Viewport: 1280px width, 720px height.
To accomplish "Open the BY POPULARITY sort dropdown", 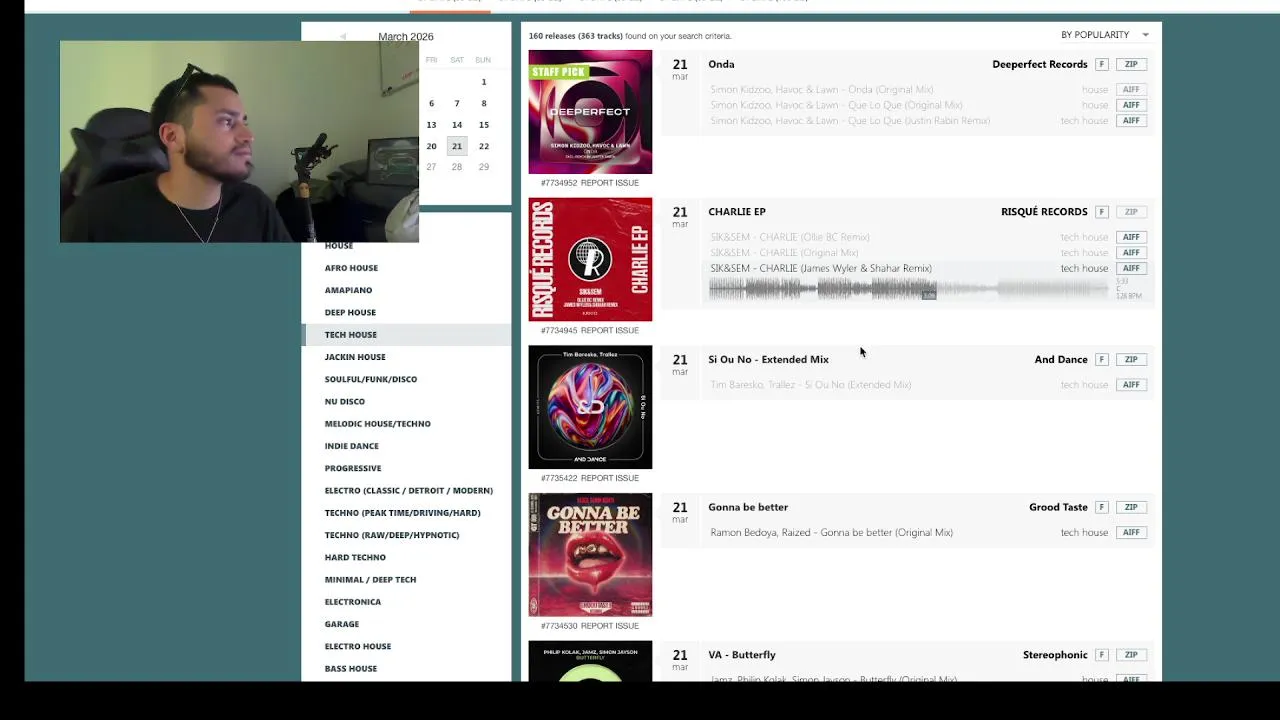I will (x=1104, y=35).
